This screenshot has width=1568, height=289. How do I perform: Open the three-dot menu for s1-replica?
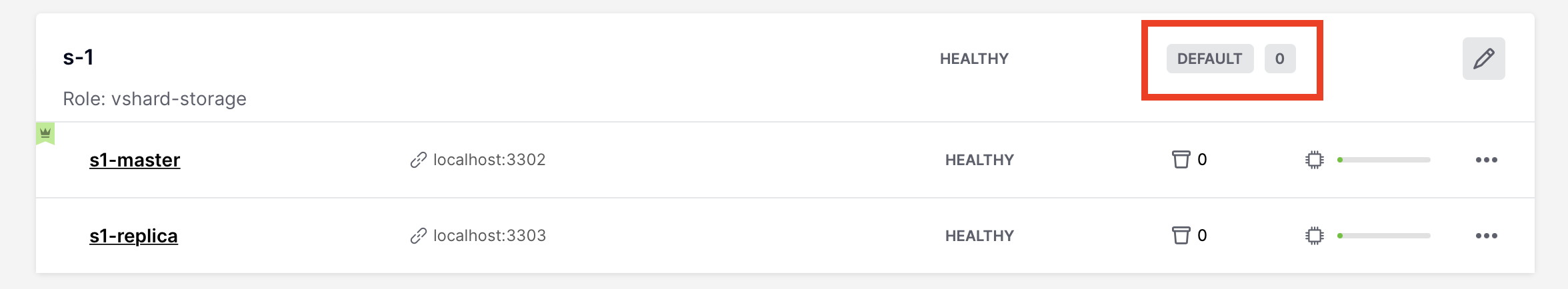point(1486,236)
